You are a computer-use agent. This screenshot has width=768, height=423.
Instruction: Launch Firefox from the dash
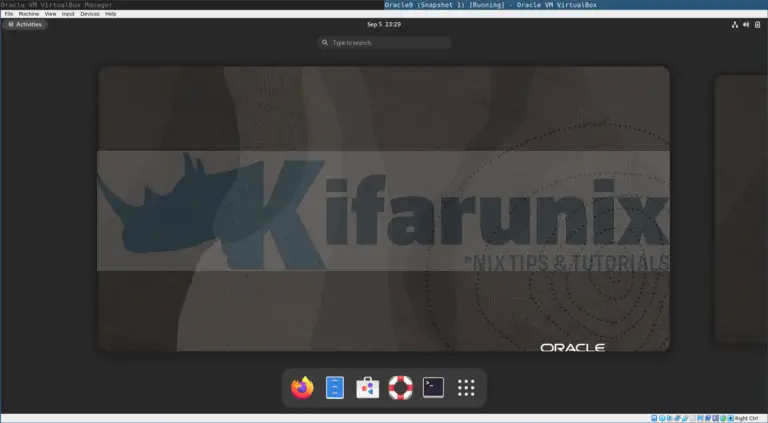coord(302,387)
